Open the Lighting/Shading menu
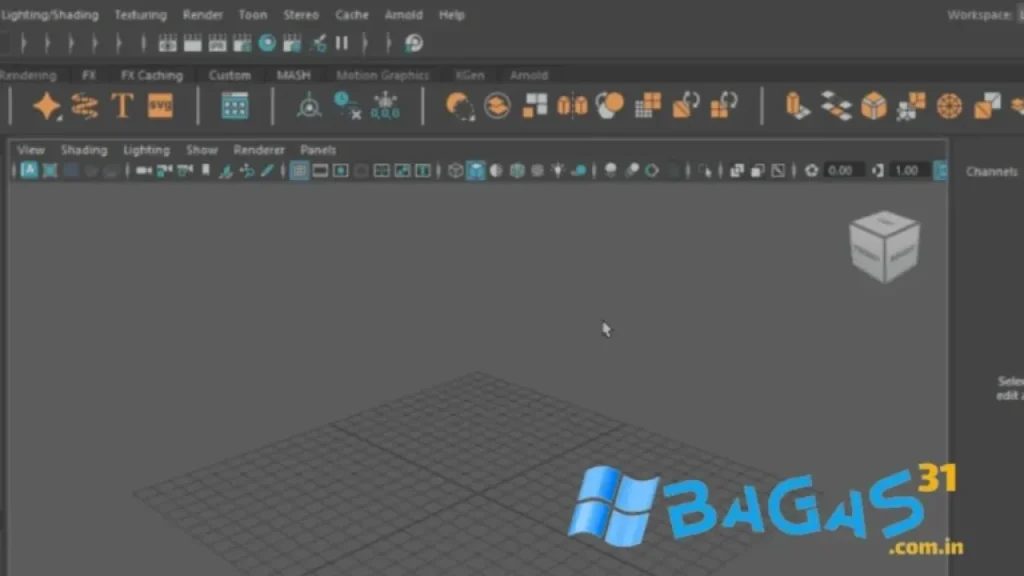This screenshot has width=1024, height=576. (x=50, y=14)
